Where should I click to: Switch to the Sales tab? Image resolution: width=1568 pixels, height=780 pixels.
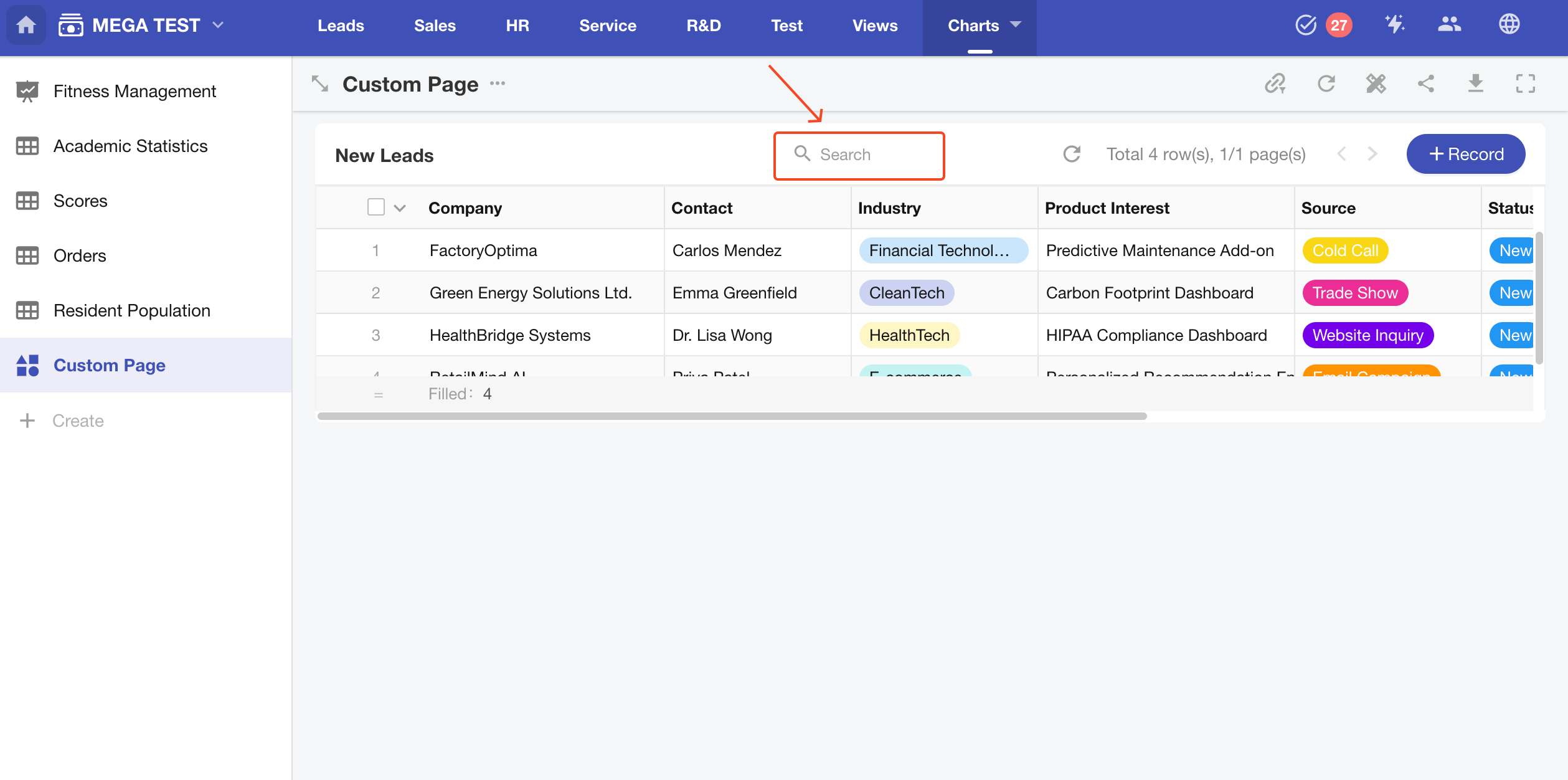tap(435, 26)
